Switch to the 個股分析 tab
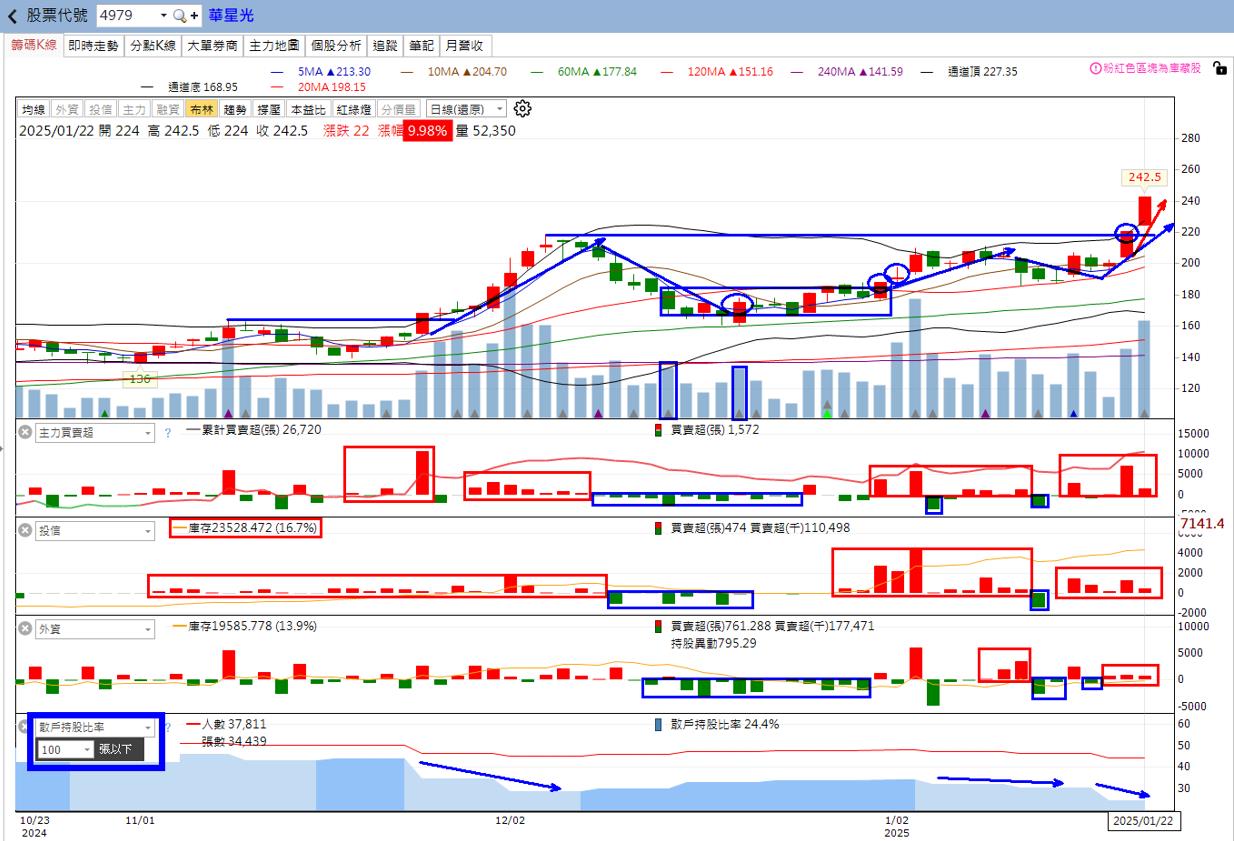 pyautogui.click(x=336, y=46)
